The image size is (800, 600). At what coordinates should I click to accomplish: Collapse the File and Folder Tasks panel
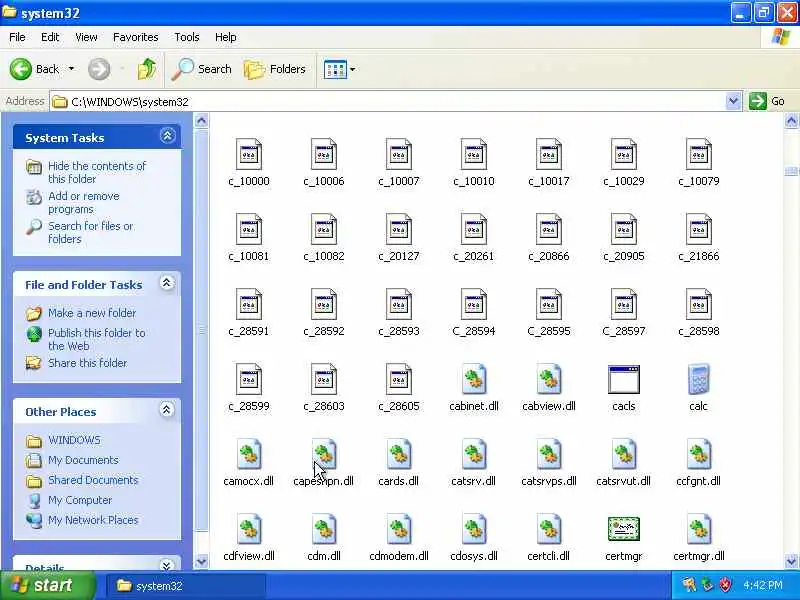click(167, 283)
